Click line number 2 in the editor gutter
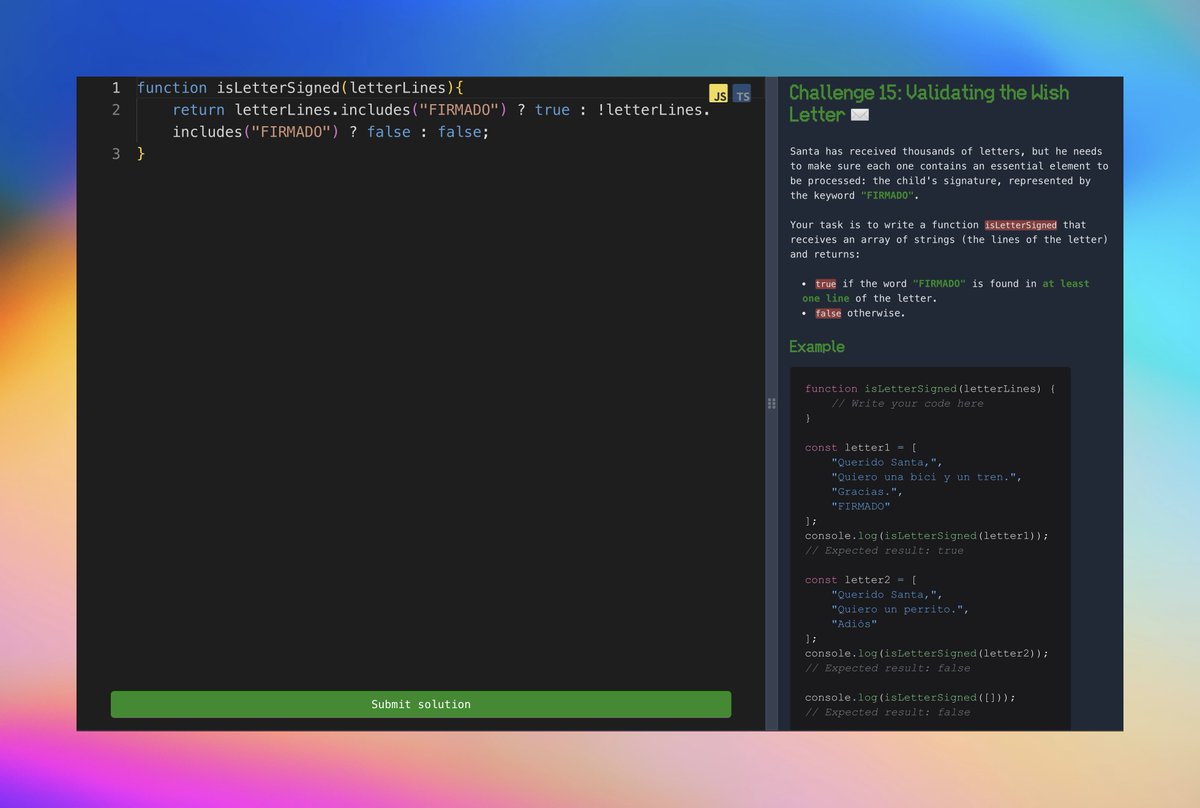Viewport: 1200px width, 808px height. 116,110
